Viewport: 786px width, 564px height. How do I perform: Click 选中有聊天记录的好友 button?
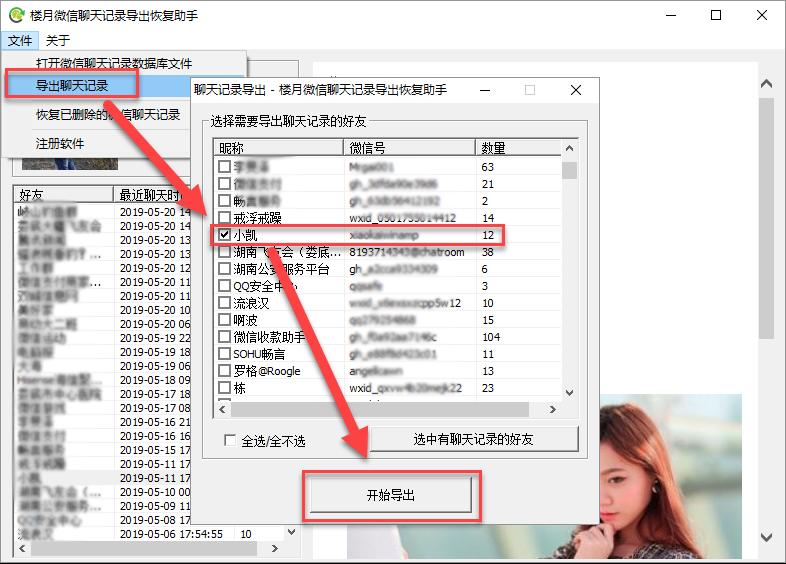point(473,439)
